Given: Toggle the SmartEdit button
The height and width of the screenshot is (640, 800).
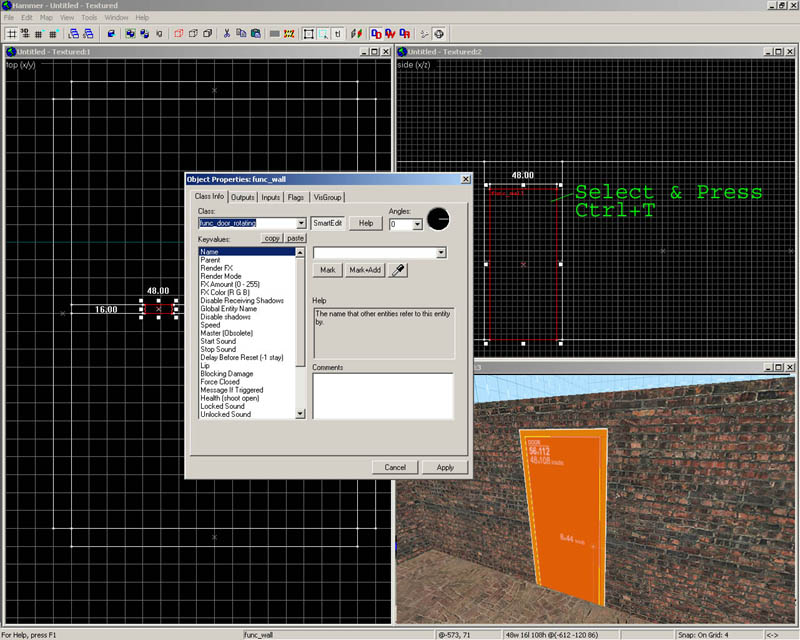Looking at the screenshot, I should pos(327,224).
